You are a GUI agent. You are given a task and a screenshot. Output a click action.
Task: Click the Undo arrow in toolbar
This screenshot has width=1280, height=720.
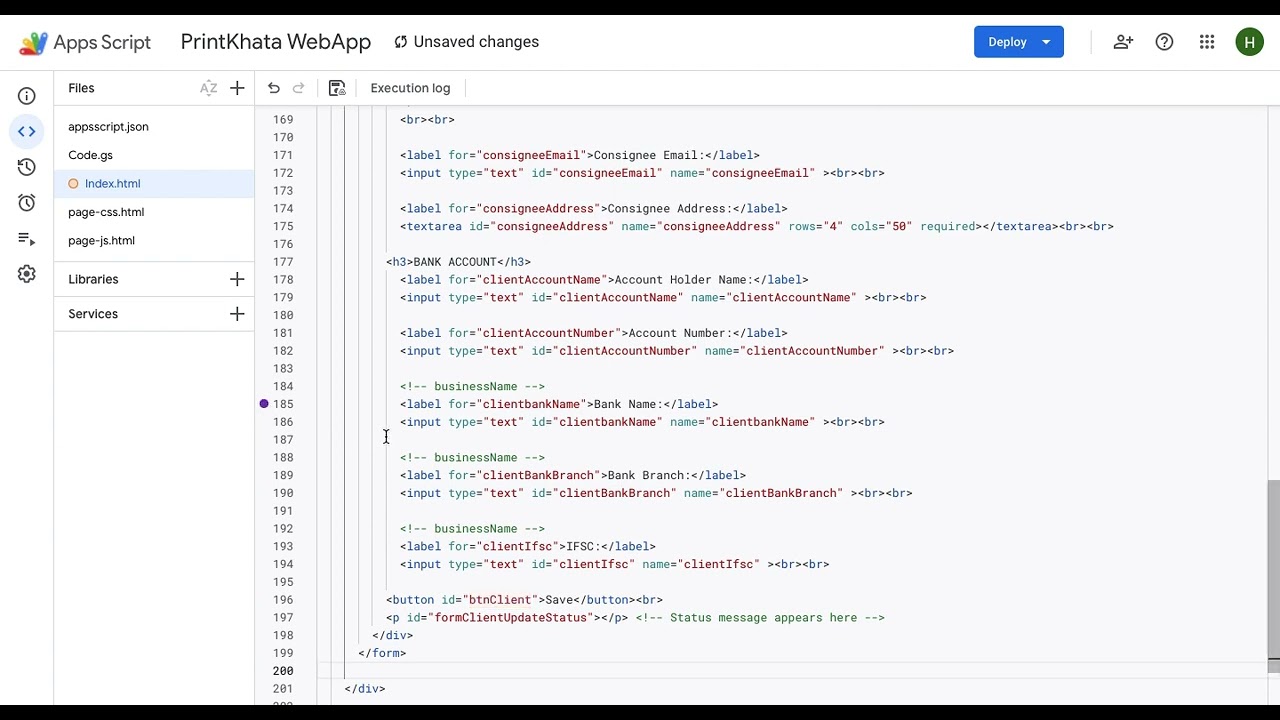[x=274, y=88]
